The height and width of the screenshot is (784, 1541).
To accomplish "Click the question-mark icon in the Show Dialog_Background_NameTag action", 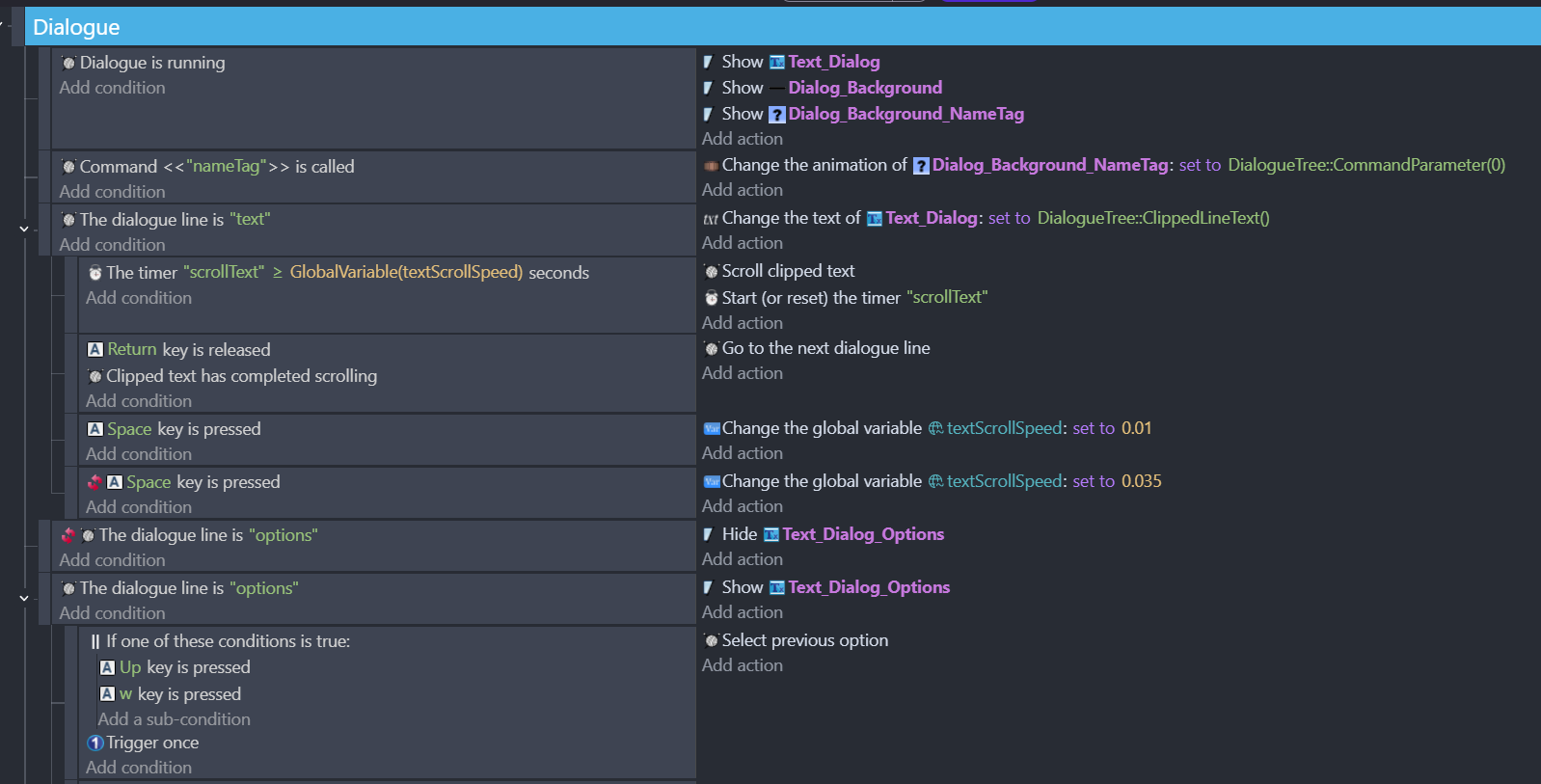I will (777, 115).
